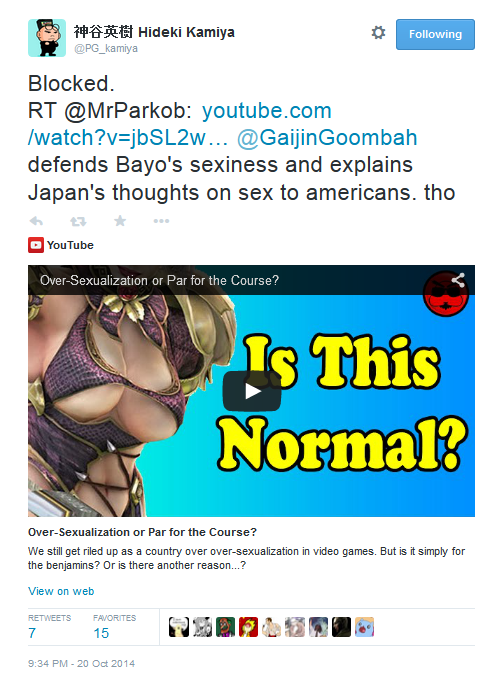Click the red YouTube logo icon
The width and height of the screenshot is (500, 689).
[36, 245]
